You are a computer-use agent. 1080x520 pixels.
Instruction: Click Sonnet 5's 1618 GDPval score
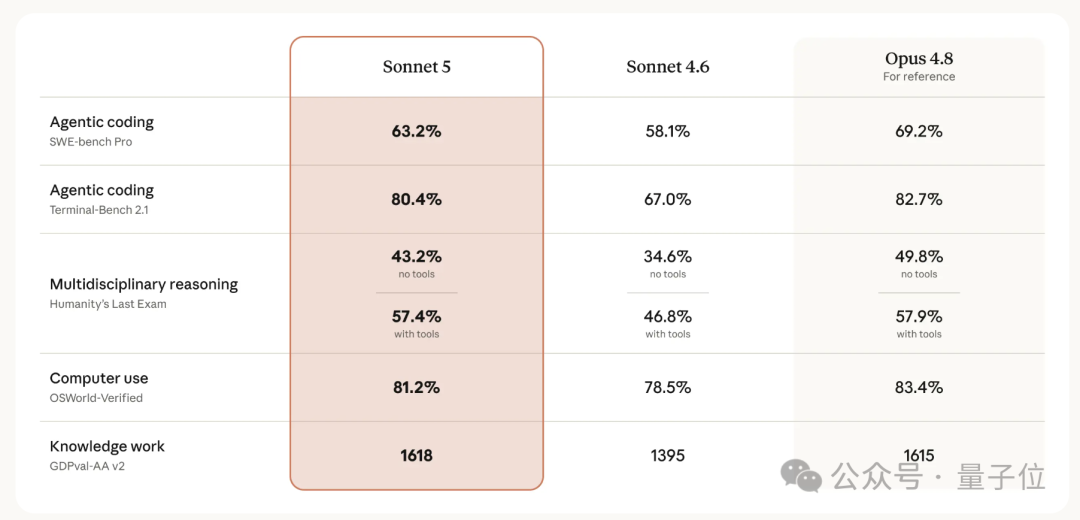(417, 456)
